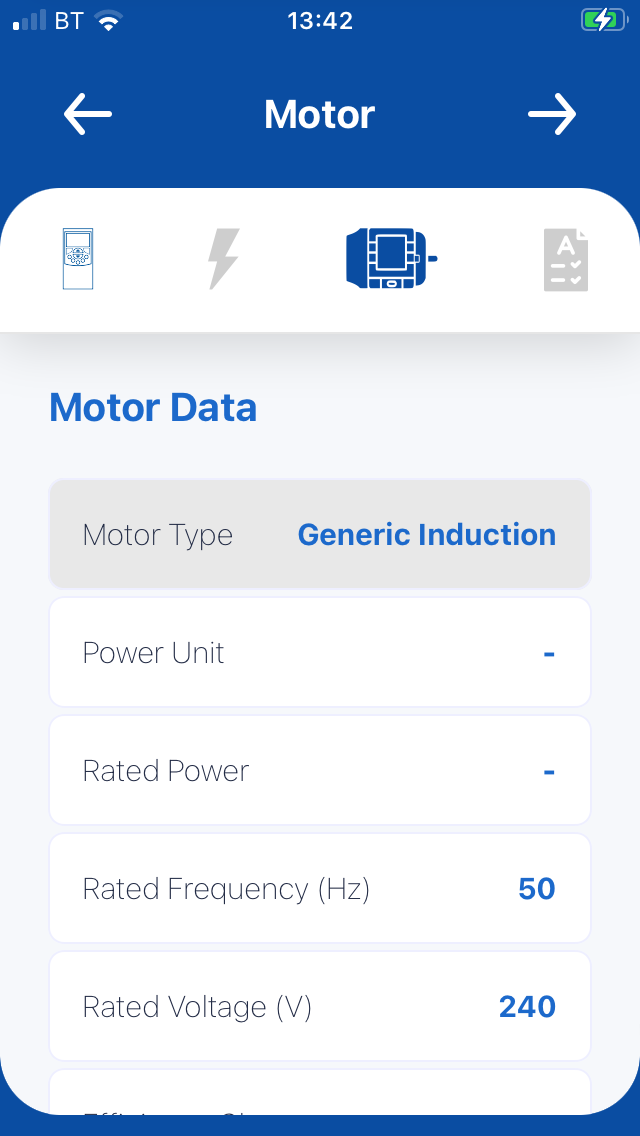Tap the Motor title in the navigation bar
Viewport: 640px width, 1136px height.
click(319, 113)
